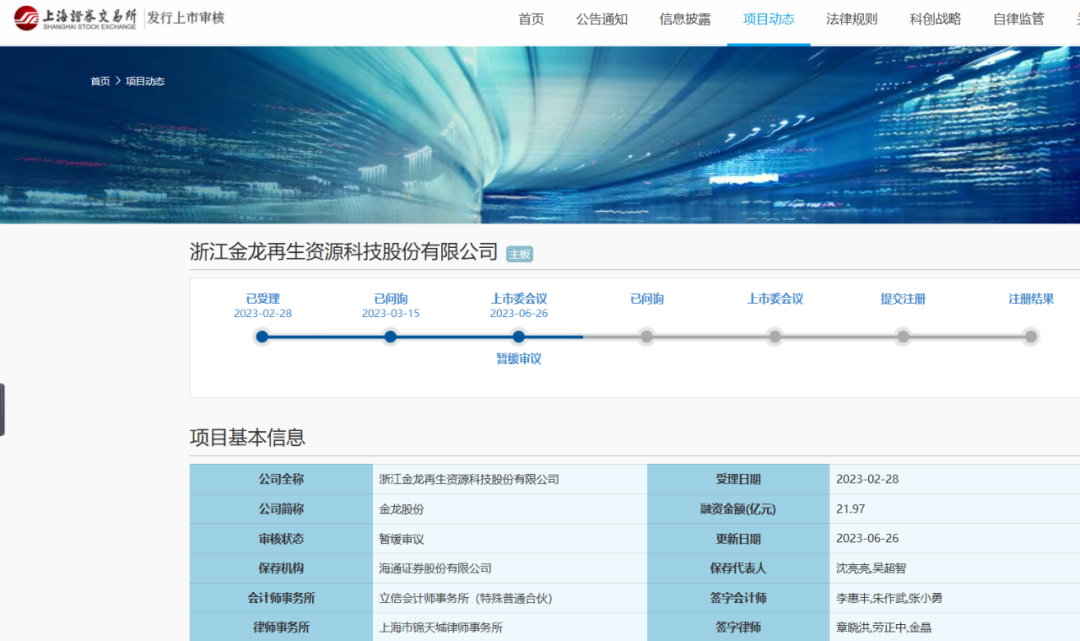This screenshot has width=1080, height=641.
Task: Click the 首页 breadcrumb link
Action: pos(100,81)
